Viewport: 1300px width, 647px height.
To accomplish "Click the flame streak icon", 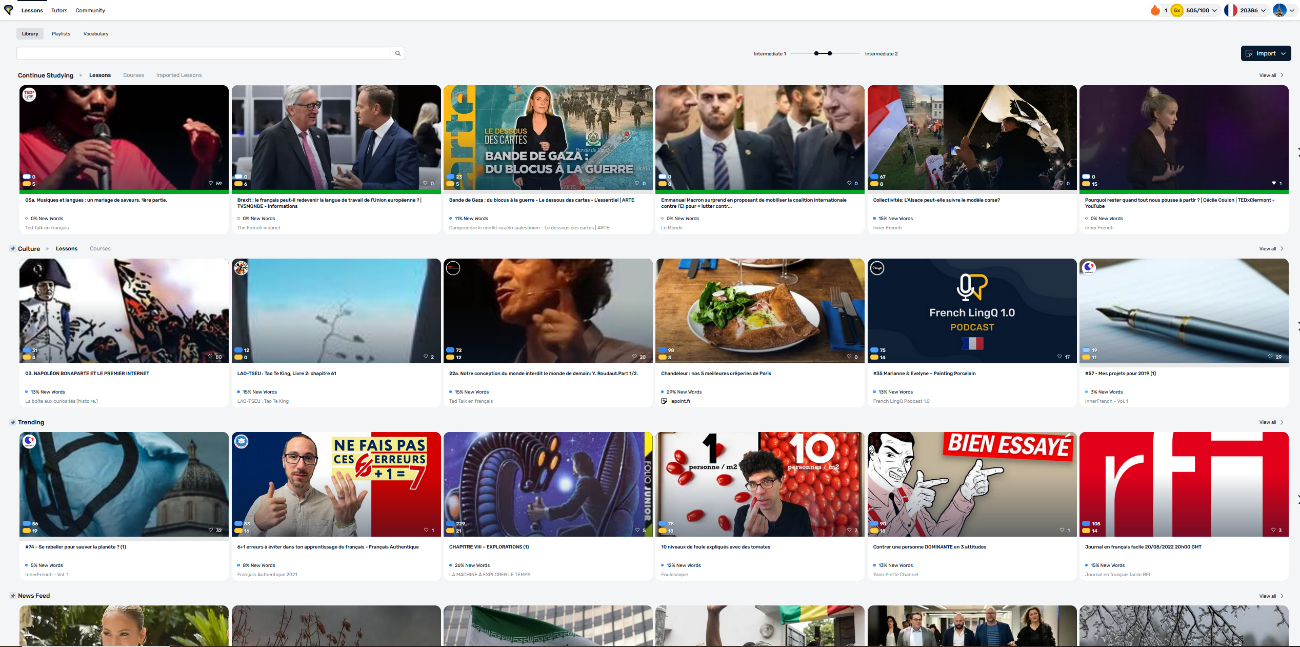I will [x=1155, y=10].
